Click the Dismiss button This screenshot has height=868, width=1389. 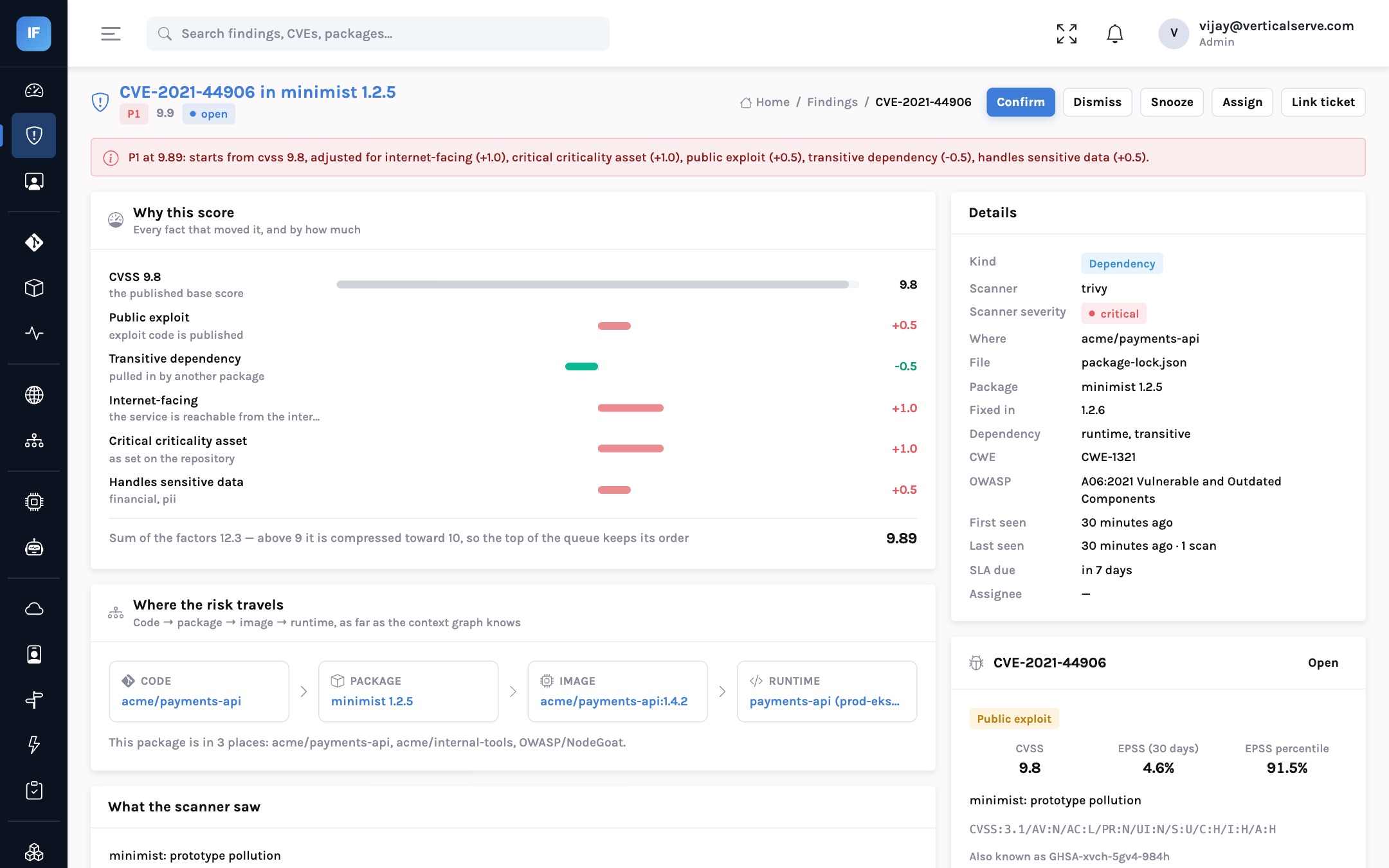point(1097,102)
